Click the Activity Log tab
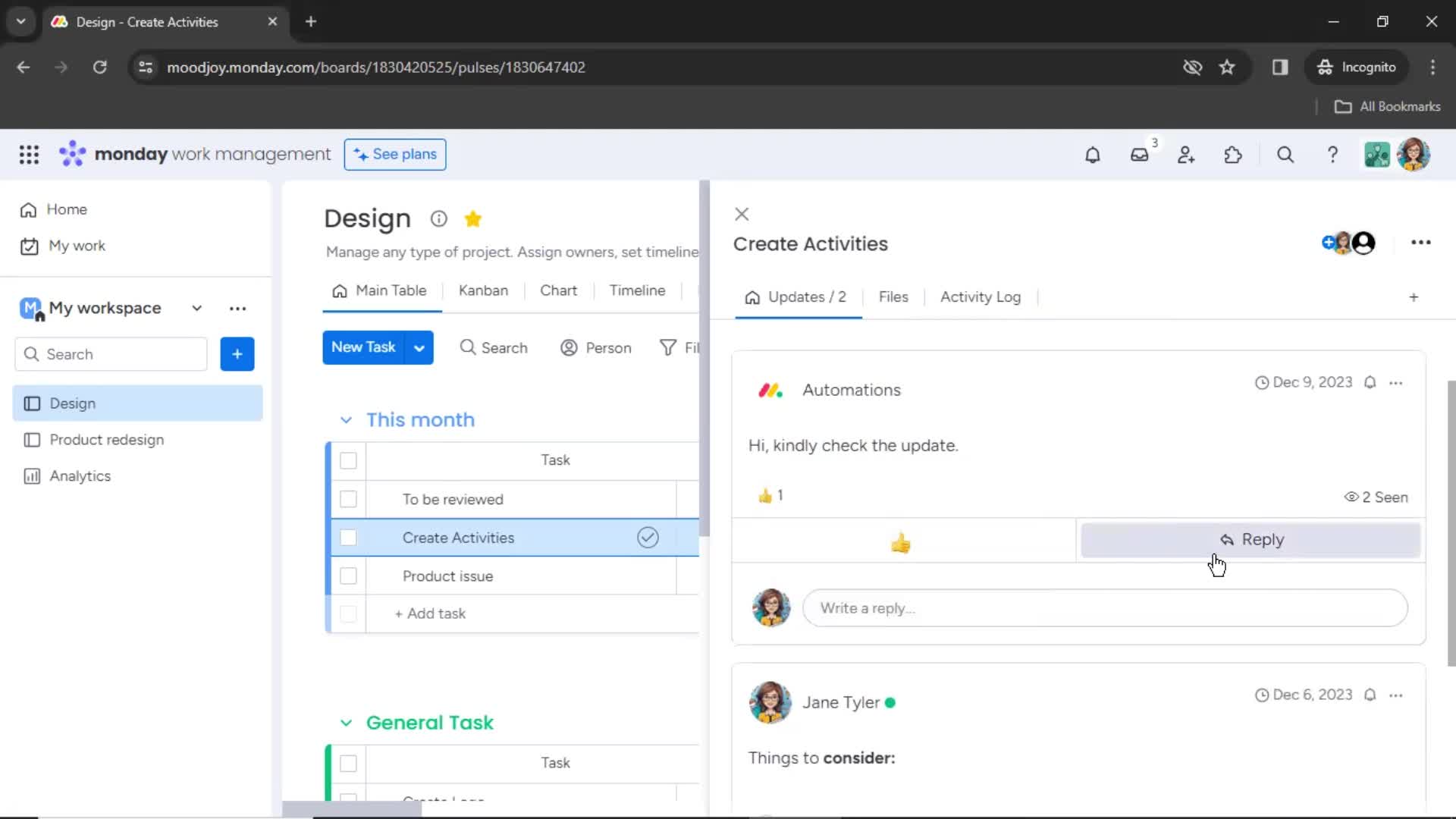 click(980, 297)
